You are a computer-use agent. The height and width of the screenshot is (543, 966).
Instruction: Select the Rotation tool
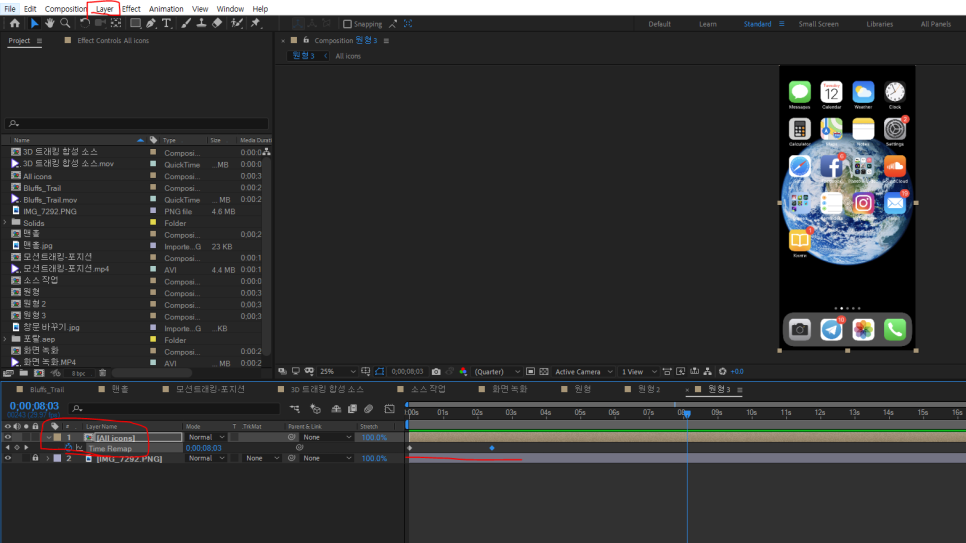[84, 23]
